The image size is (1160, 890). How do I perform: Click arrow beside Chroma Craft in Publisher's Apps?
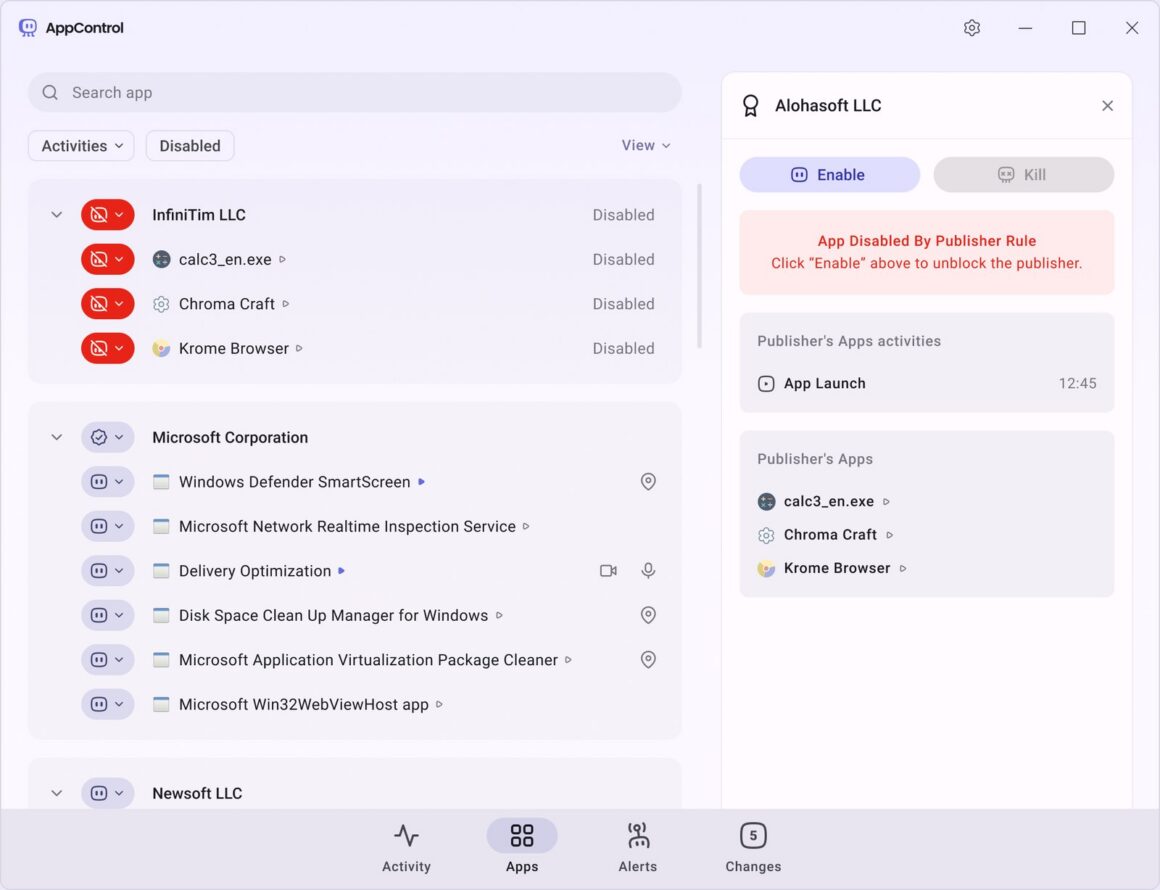click(x=890, y=535)
